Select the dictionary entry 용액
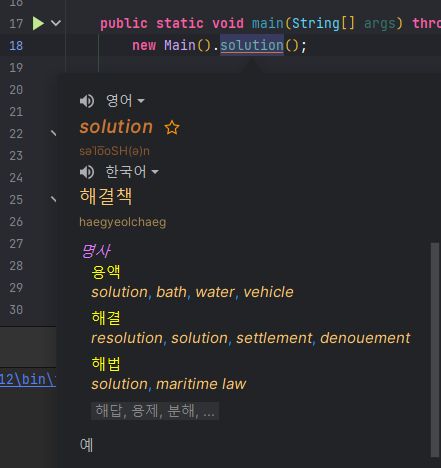441x468 pixels. click(106, 272)
